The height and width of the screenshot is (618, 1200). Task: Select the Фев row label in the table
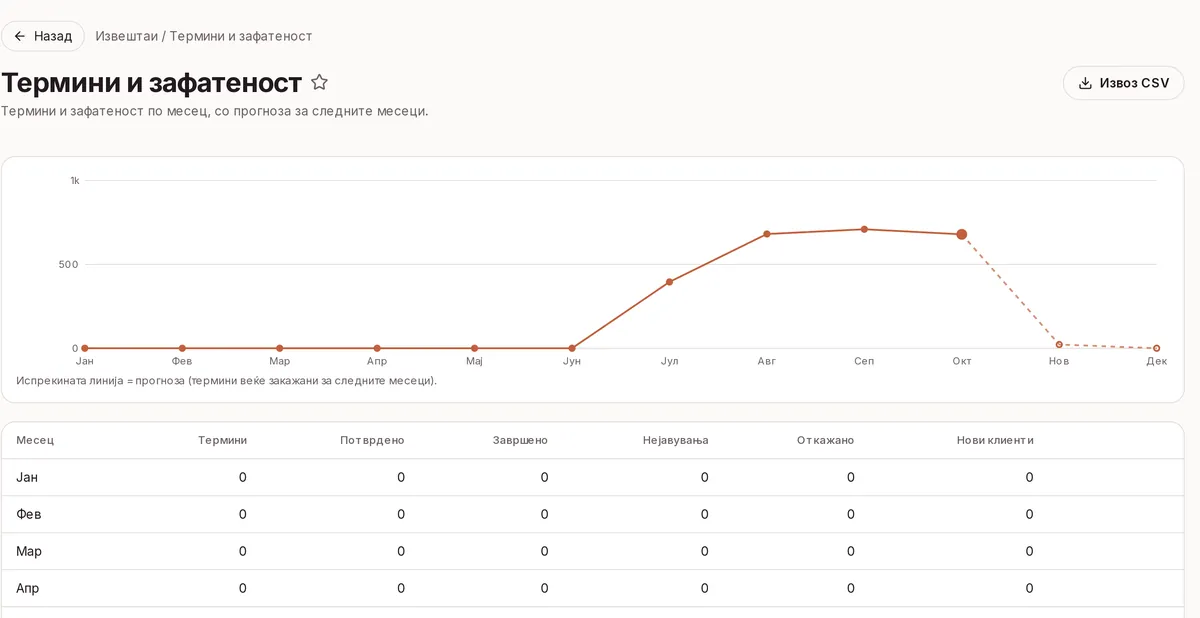29,514
